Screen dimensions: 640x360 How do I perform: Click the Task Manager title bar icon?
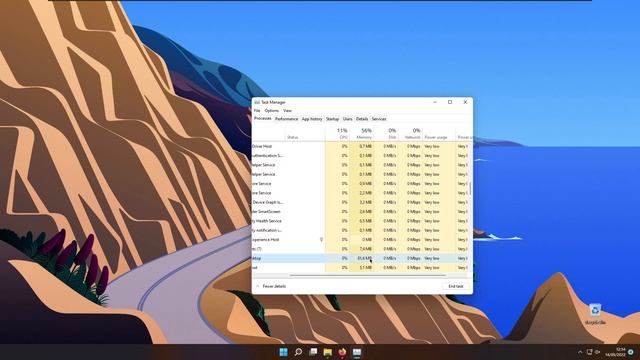[x=257, y=102]
